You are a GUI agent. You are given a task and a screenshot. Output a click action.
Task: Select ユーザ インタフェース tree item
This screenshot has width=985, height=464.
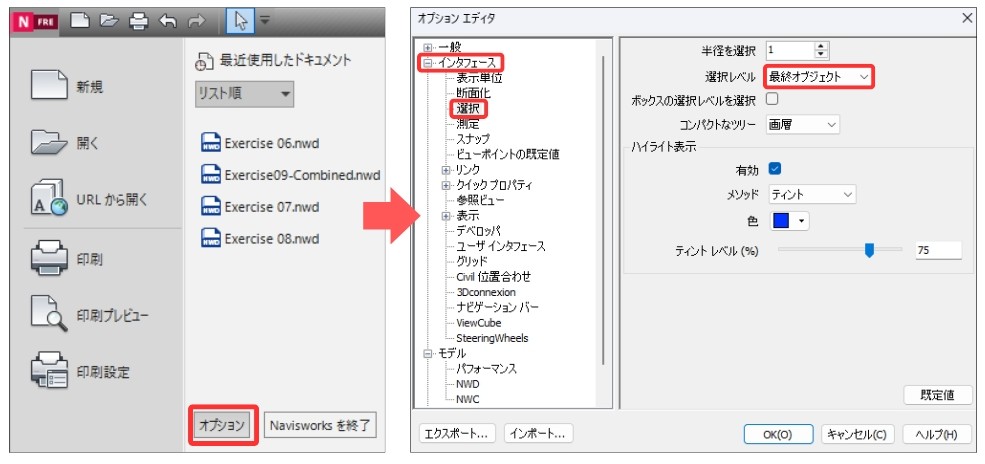click(x=501, y=246)
